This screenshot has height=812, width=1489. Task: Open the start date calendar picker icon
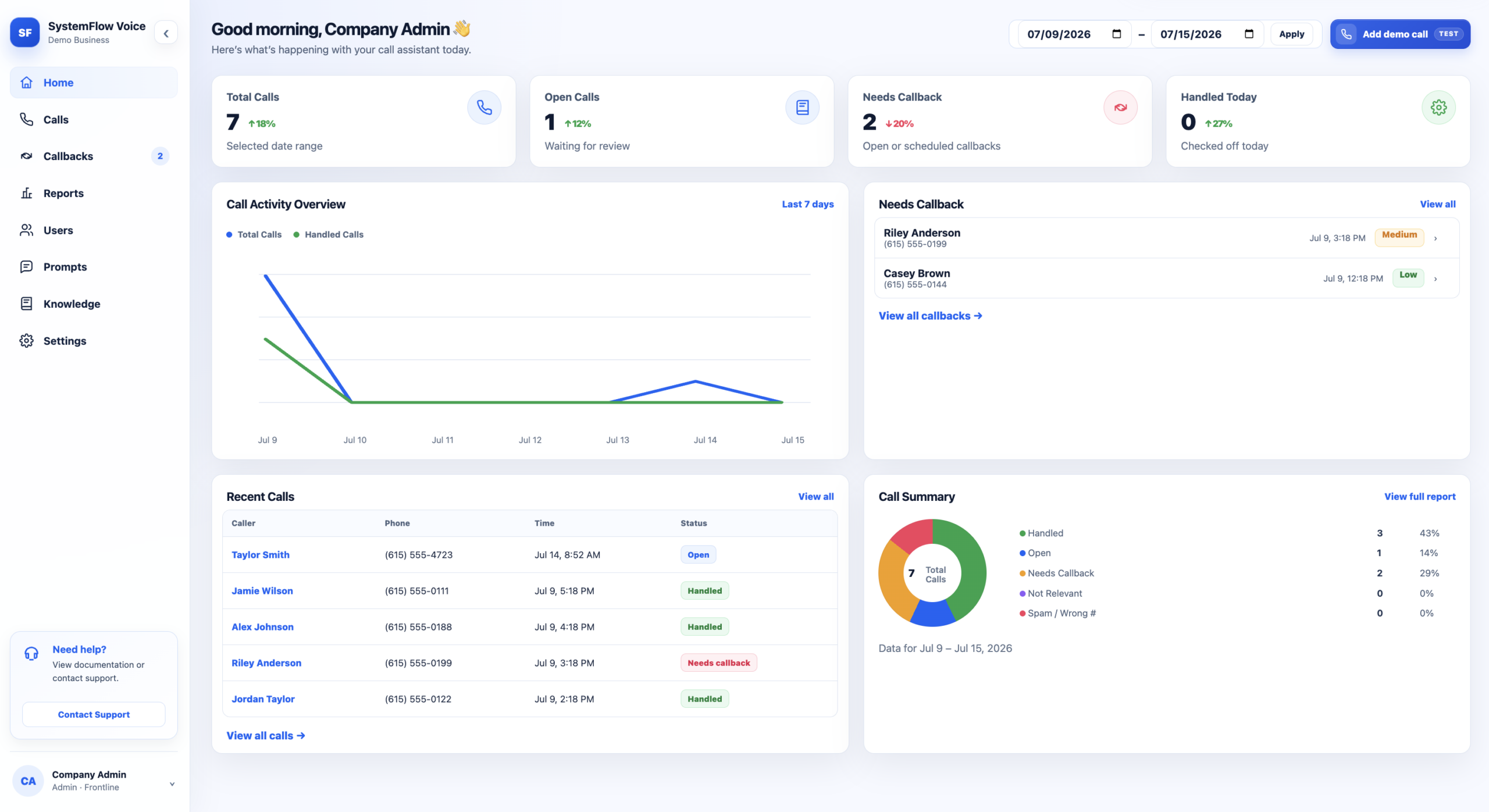(x=1116, y=34)
